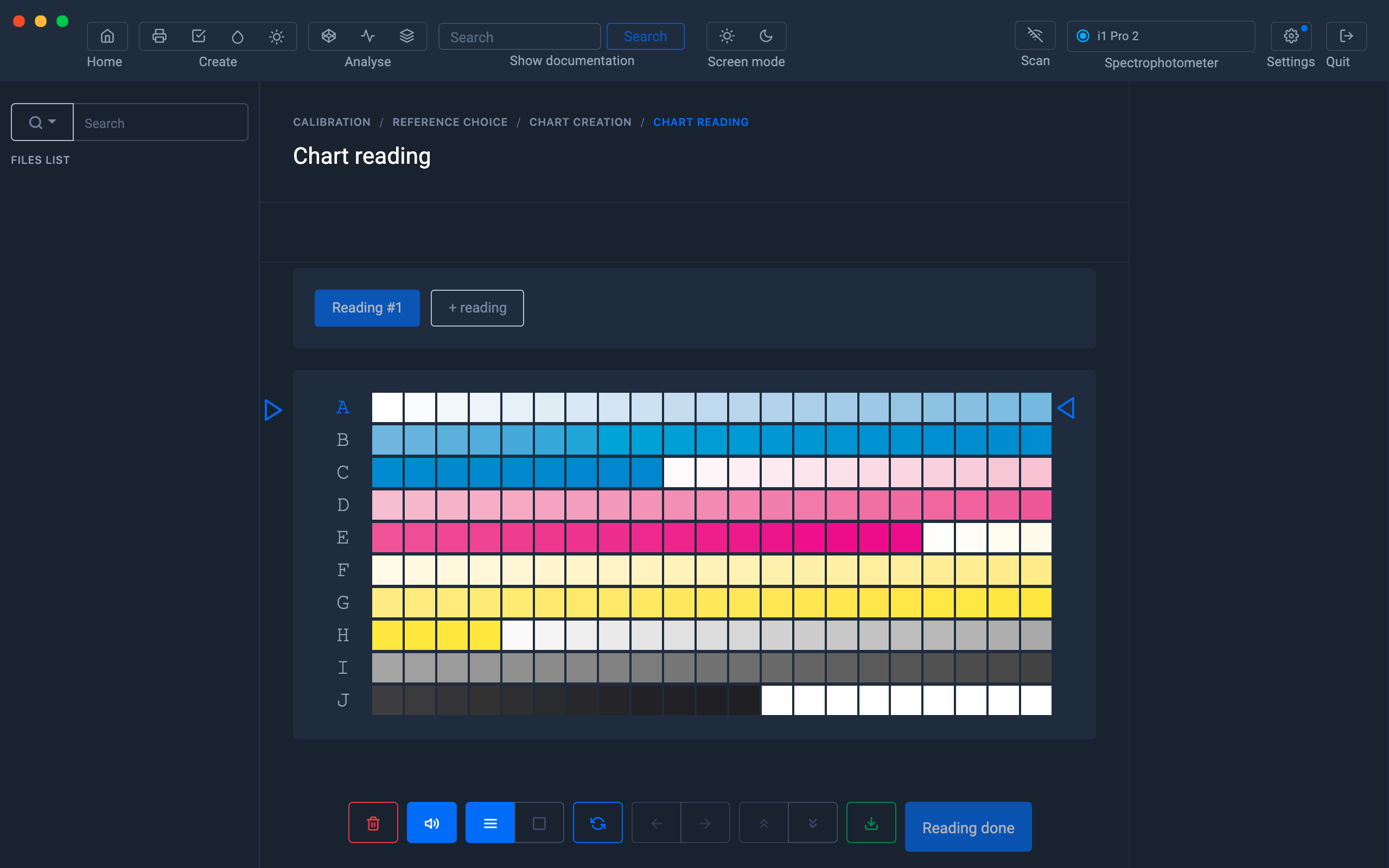Click first white patch in row A
Screen dimensions: 1389x868
(x=387, y=407)
